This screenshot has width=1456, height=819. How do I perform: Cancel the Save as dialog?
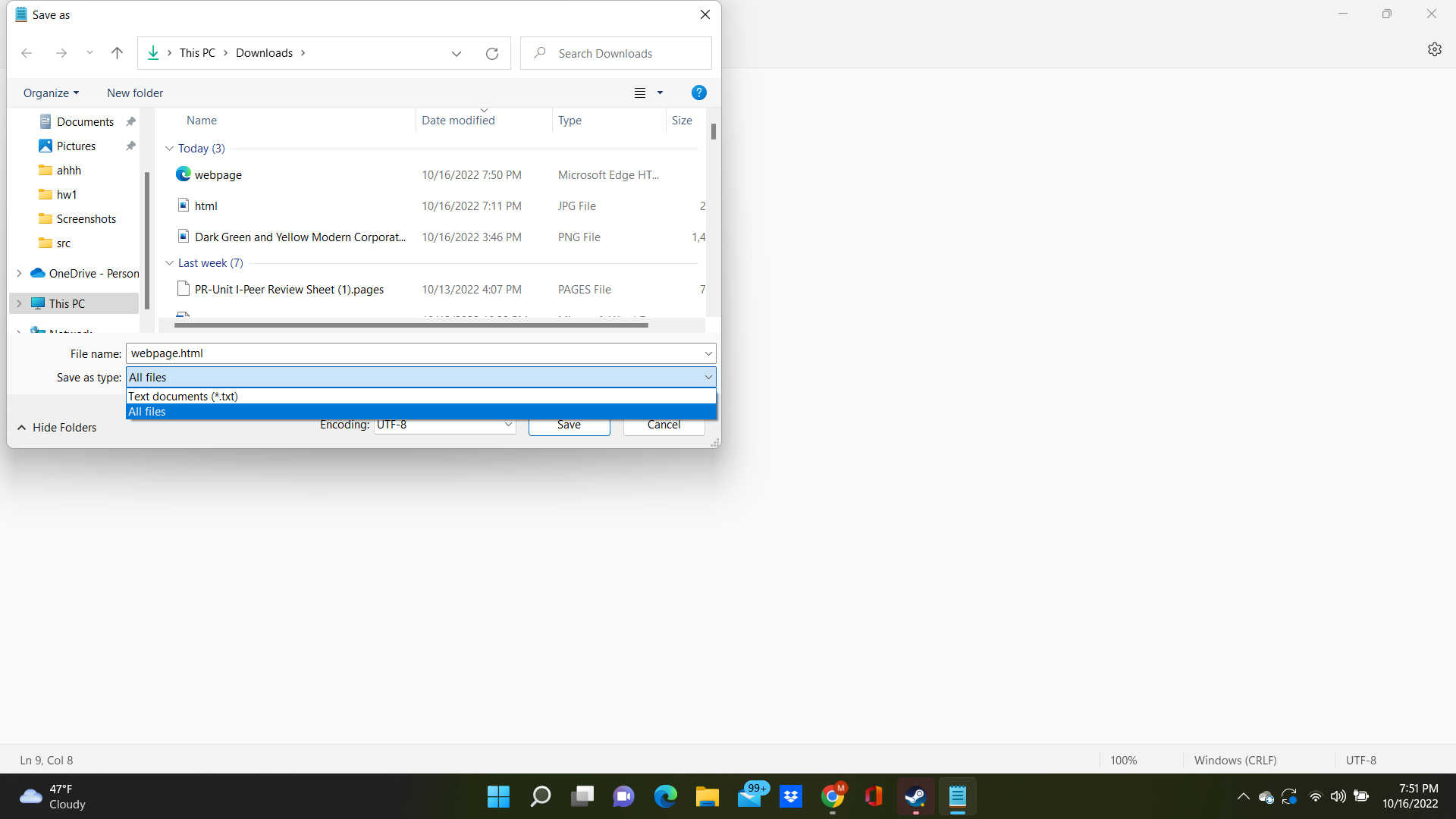(664, 425)
